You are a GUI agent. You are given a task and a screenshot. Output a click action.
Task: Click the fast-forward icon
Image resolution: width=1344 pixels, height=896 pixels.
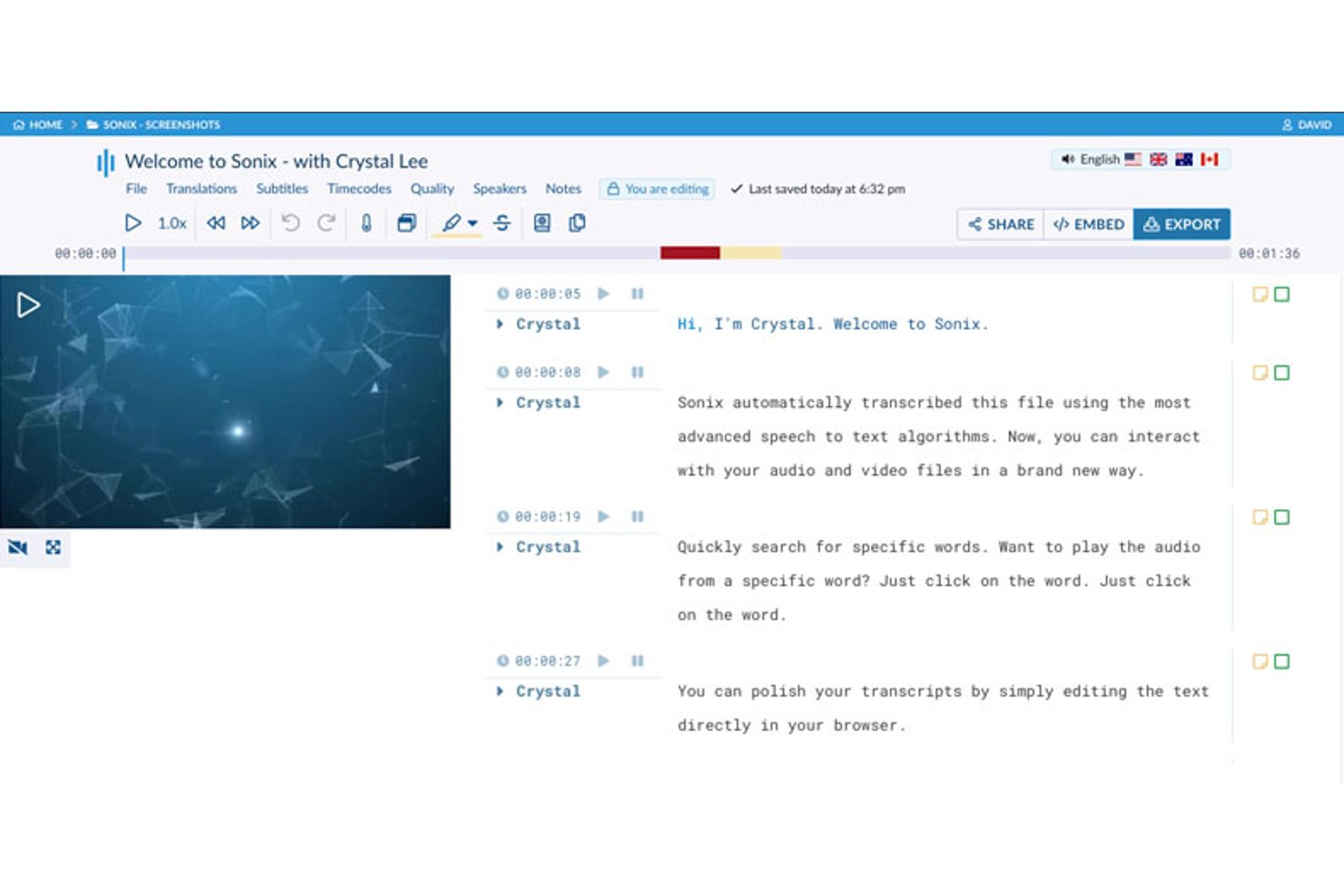[251, 223]
